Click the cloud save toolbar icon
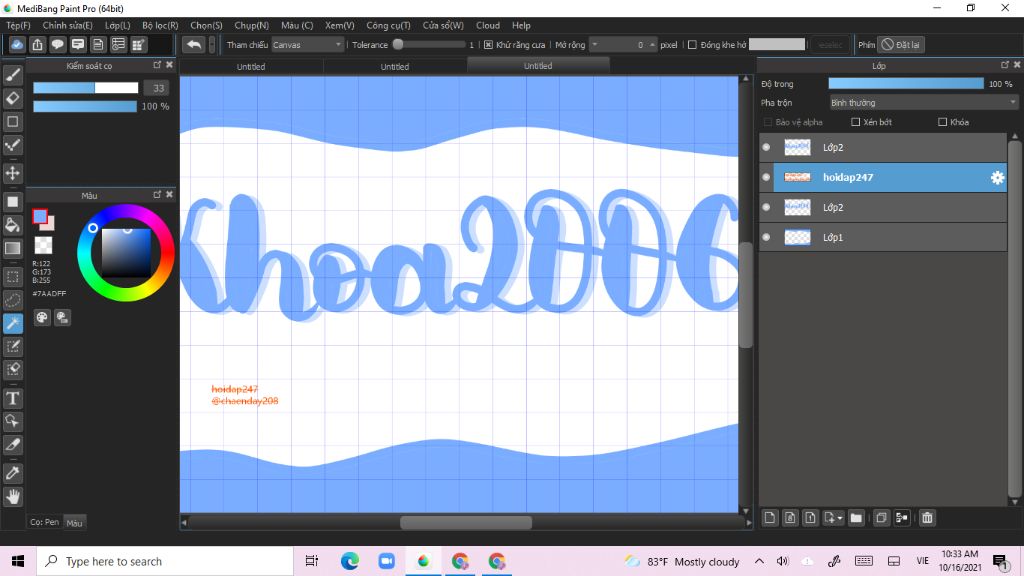1024x576 pixels. (17, 44)
